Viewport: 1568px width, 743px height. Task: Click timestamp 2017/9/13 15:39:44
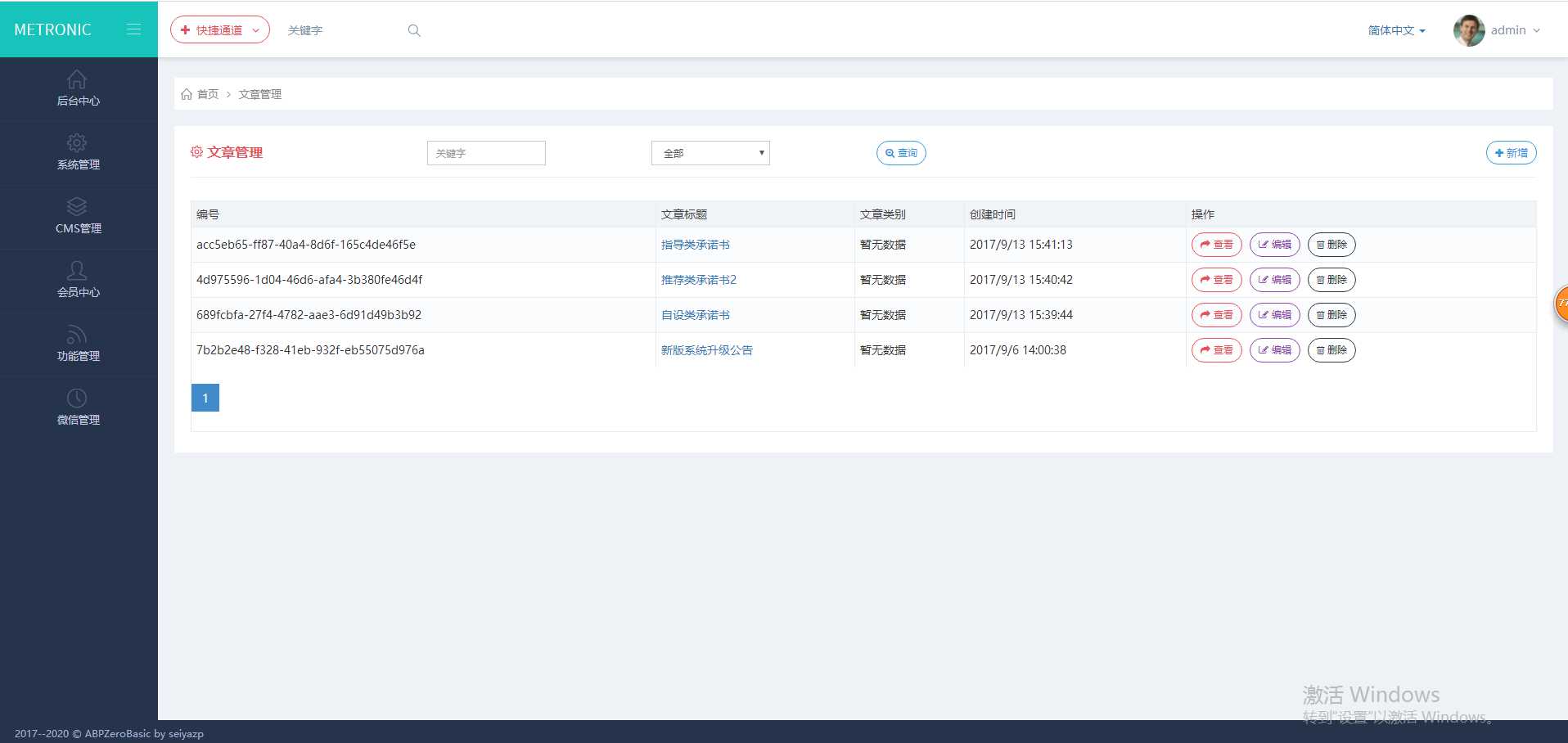coord(1021,315)
